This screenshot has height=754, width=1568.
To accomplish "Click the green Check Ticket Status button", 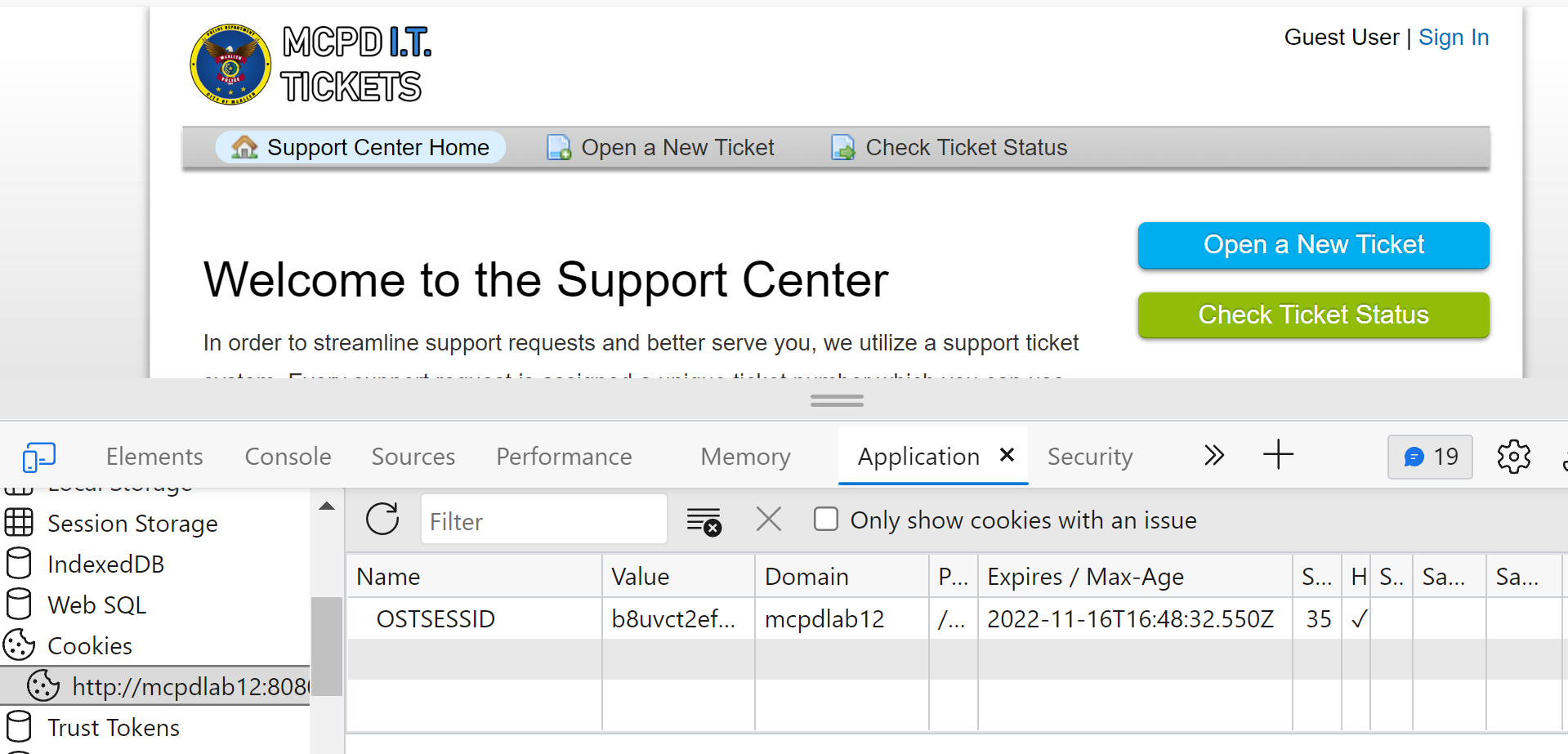I will pyautogui.click(x=1313, y=315).
